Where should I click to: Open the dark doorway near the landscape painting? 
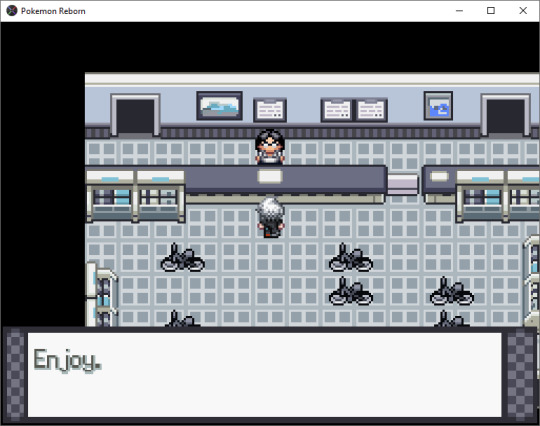(x=135, y=115)
